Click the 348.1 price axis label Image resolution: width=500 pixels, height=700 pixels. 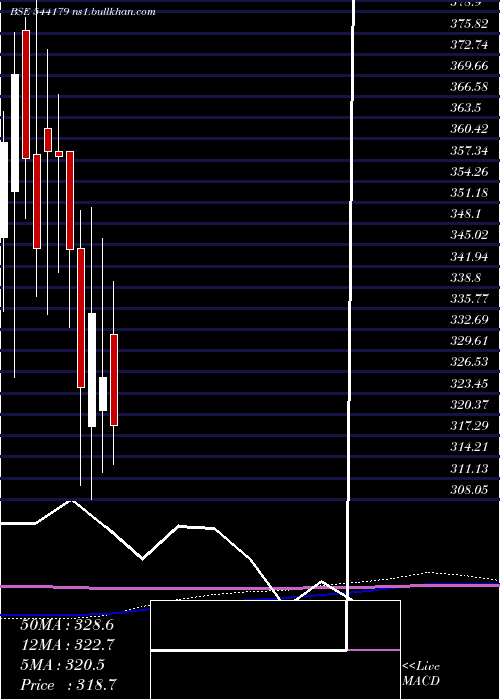coord(466,214)
